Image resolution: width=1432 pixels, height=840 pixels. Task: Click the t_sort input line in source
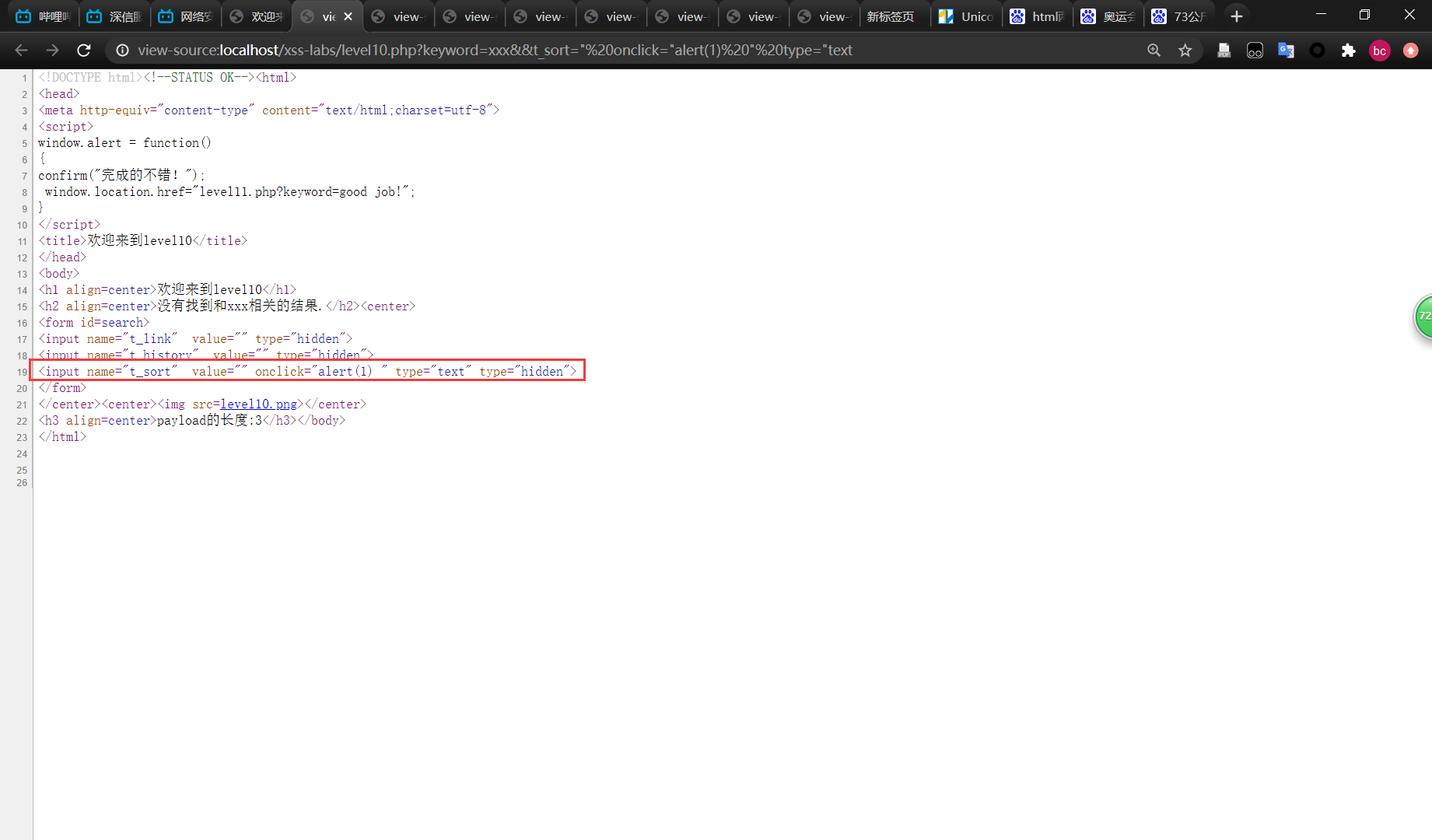click(x=308, y=372)
